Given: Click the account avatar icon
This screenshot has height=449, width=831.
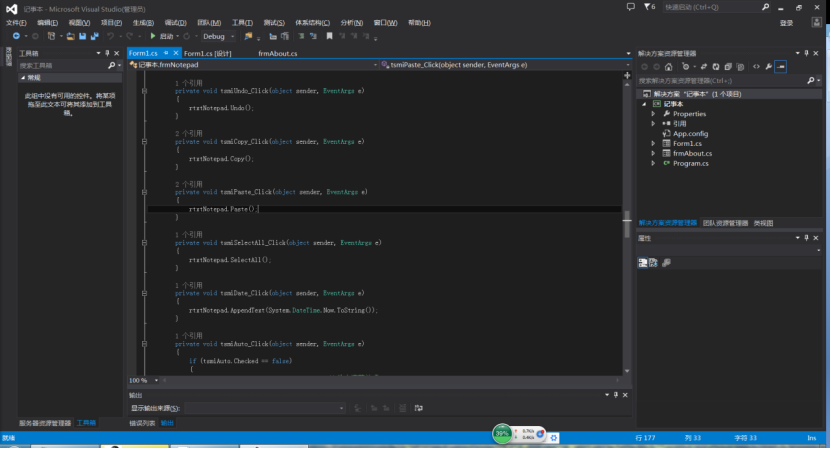Looking at the screenshot, I should 817,22.
